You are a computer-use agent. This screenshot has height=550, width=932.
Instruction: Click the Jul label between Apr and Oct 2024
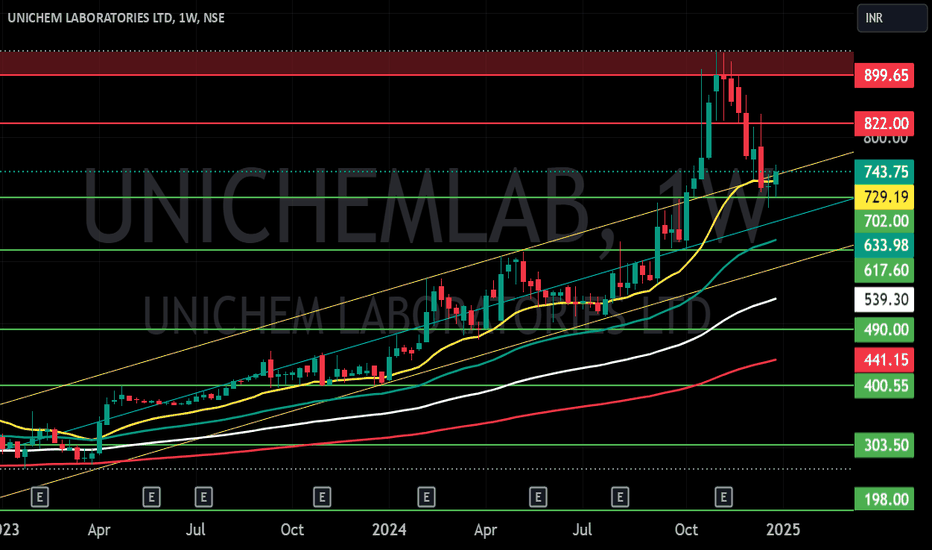(582, 529)
